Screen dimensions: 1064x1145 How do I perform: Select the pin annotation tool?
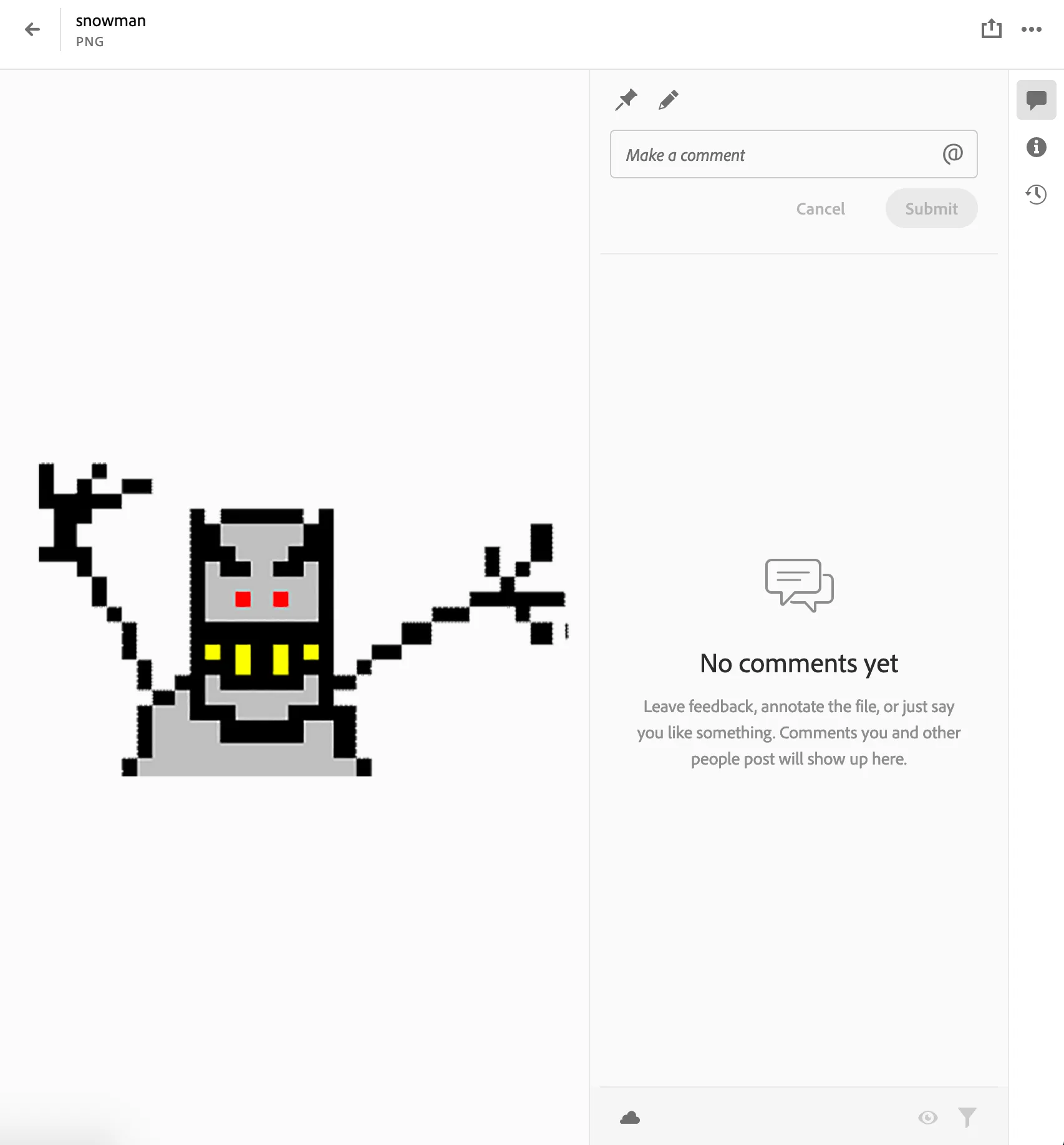(626, 100)
